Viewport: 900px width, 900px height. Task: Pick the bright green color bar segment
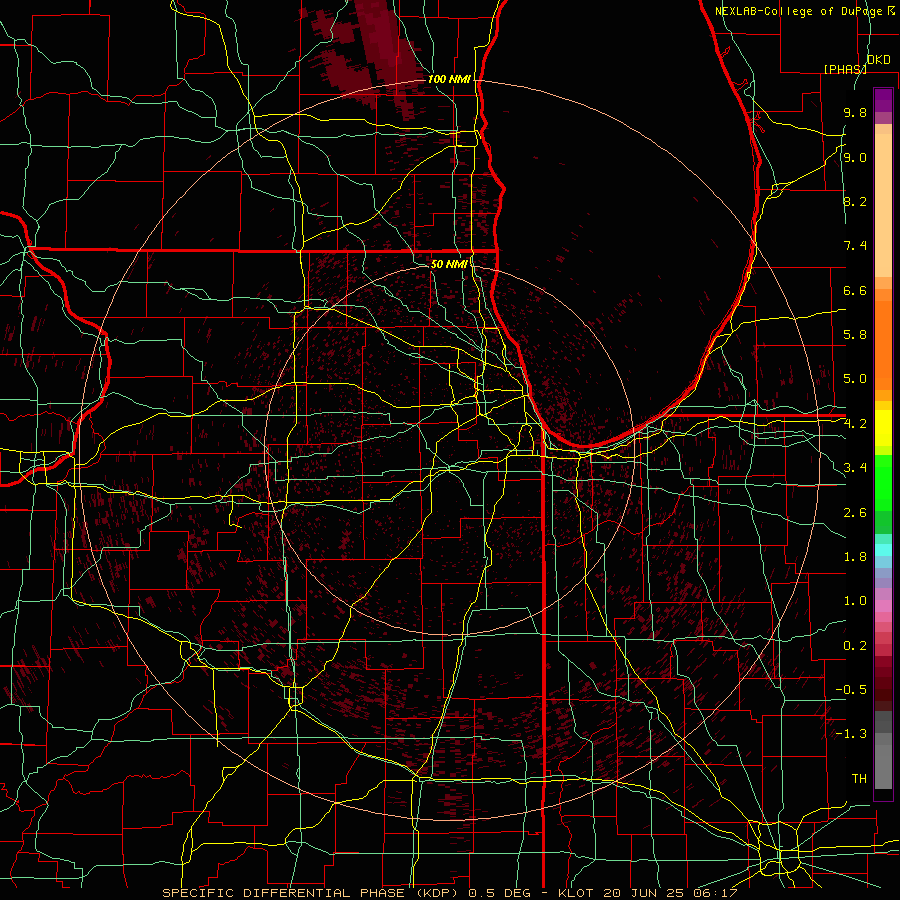pos(883,482)
